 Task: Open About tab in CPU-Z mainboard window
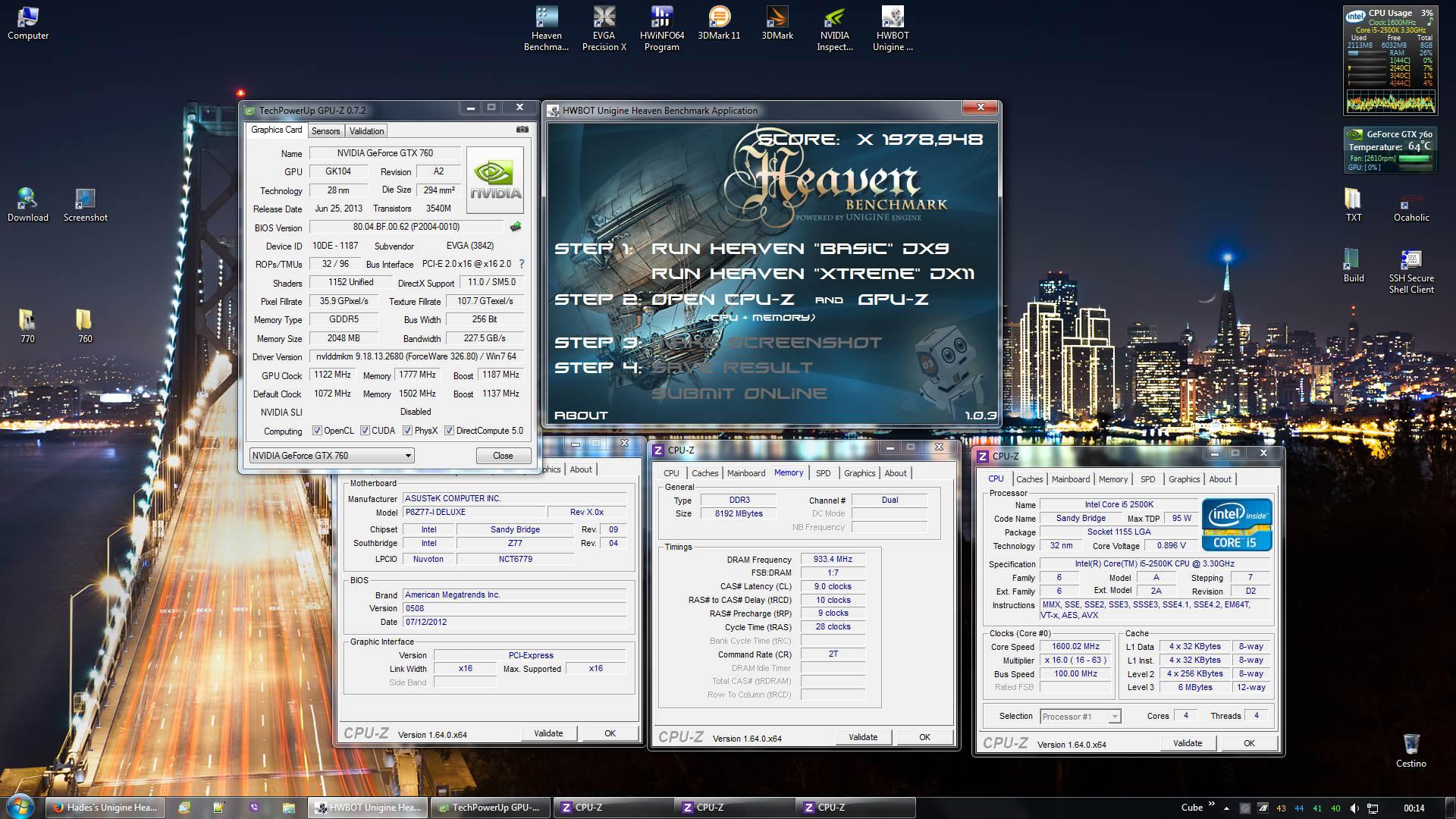(x=581, y=469)
